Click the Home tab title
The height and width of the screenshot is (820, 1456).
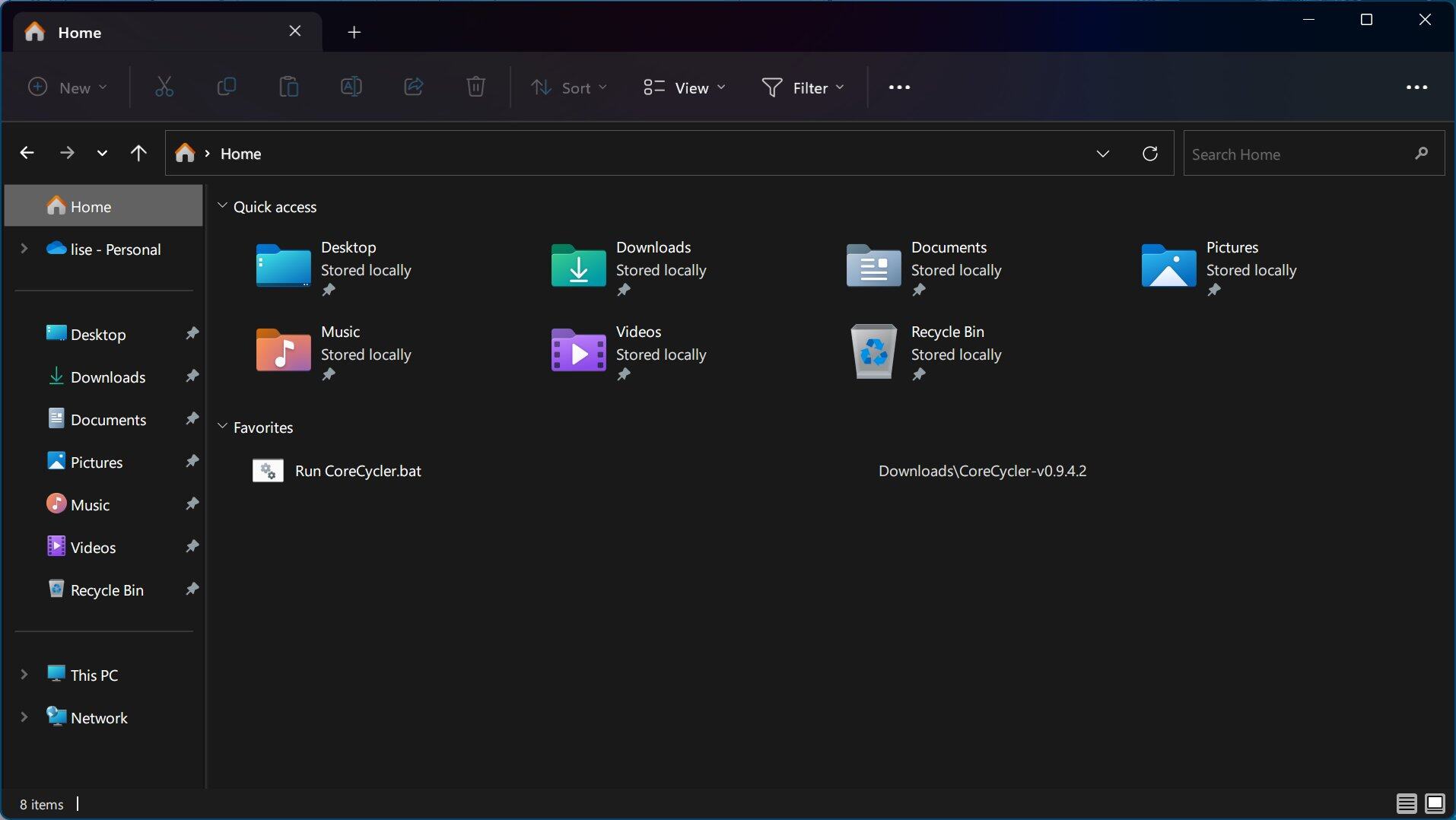coord(79,32)
